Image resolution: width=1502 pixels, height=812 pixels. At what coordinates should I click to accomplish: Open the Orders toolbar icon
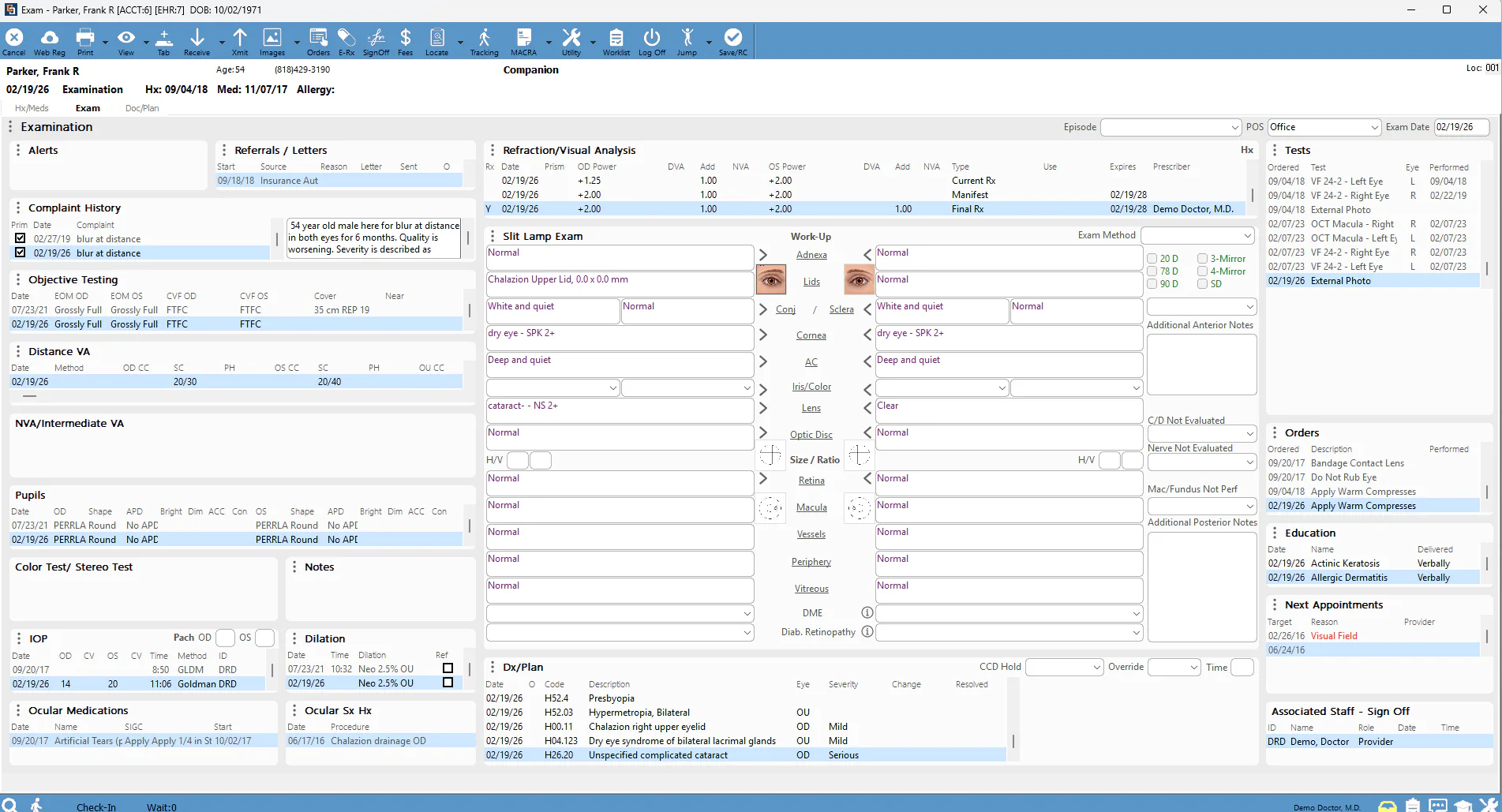coord(318,41)
